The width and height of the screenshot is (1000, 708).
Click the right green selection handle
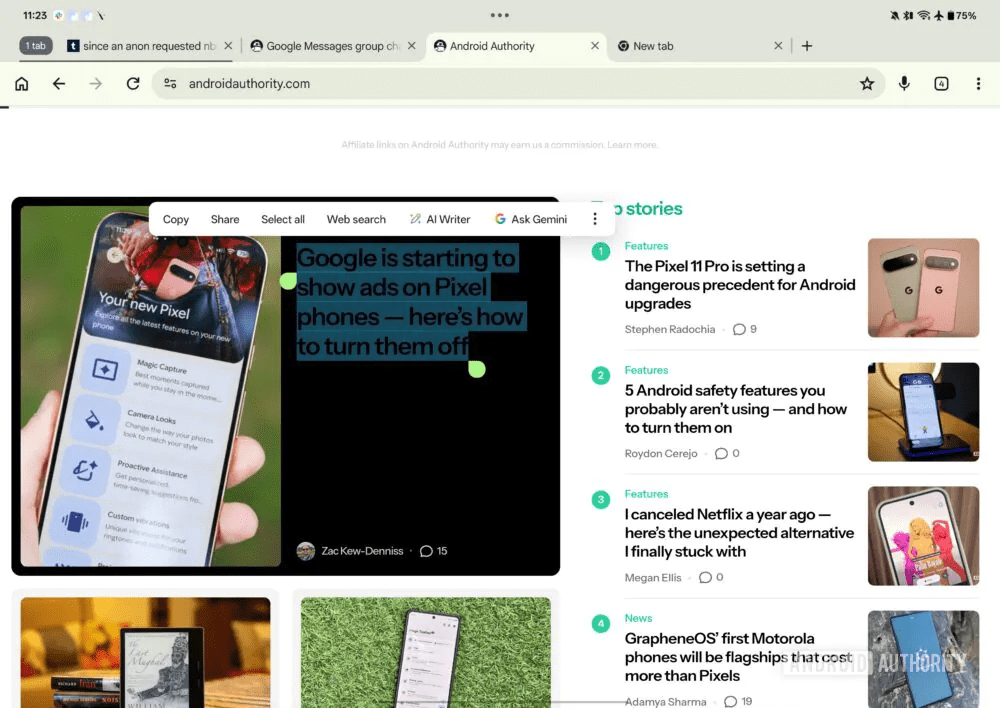pyautogui.click(x=477, y=369)
